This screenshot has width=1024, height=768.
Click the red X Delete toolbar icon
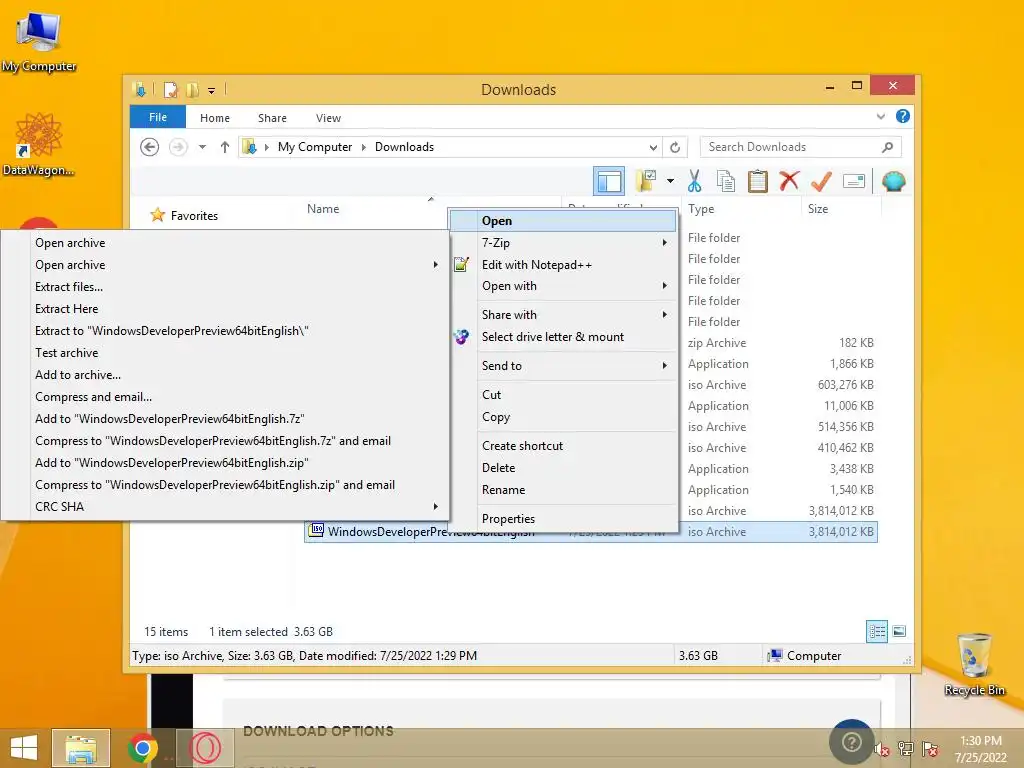(789, 180)
